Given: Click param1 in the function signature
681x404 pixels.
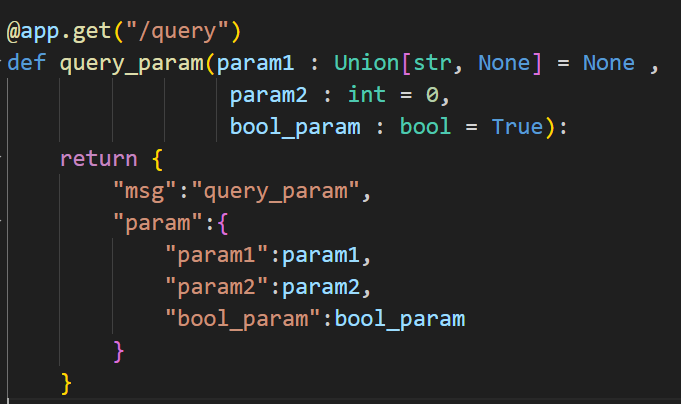Looking at the screenshot, I should click(255, 63).
